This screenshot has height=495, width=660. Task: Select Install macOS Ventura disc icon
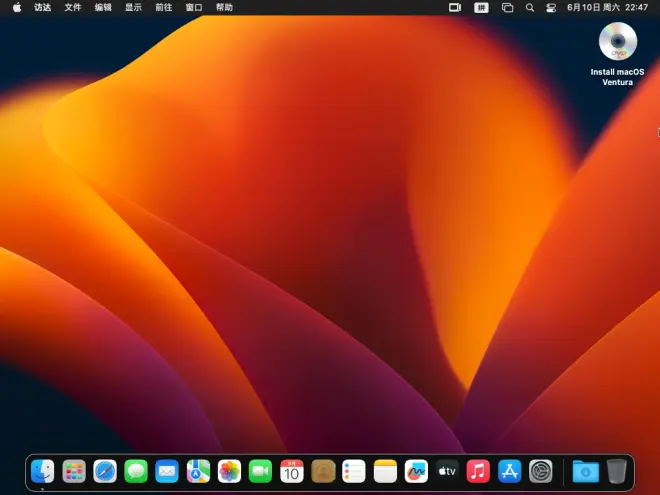[617, 41]
